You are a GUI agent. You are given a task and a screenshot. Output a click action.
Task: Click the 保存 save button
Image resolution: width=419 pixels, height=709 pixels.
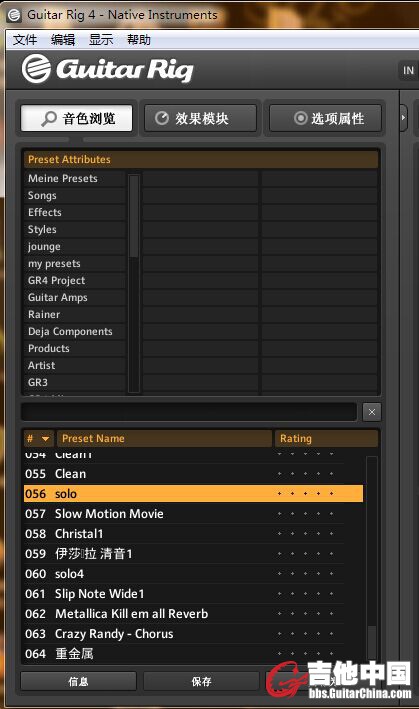(201, 681)
